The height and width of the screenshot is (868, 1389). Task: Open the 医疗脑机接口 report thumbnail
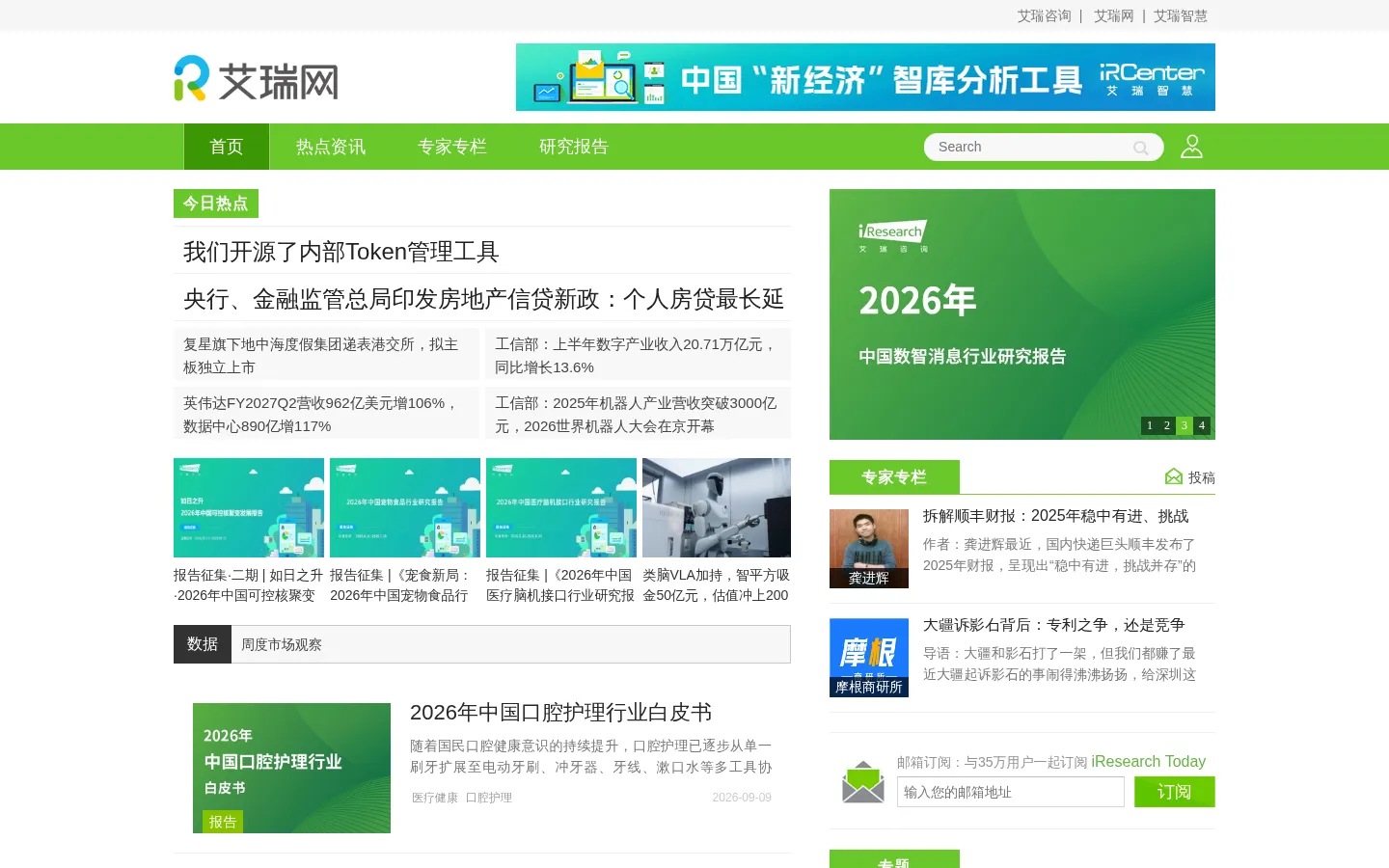pyautogui.click(x=561, y=507)
